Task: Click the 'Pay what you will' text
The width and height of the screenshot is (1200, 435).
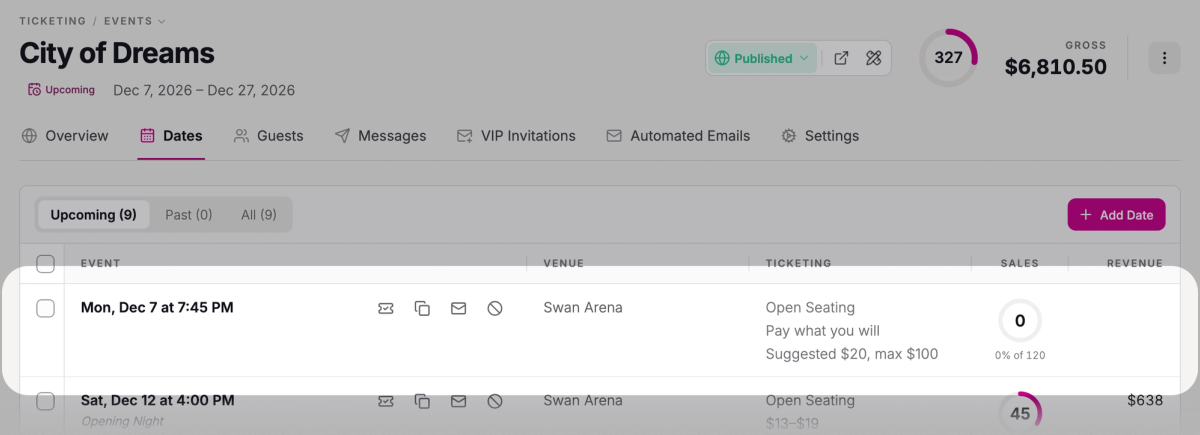Action: (x=822, y=331)
